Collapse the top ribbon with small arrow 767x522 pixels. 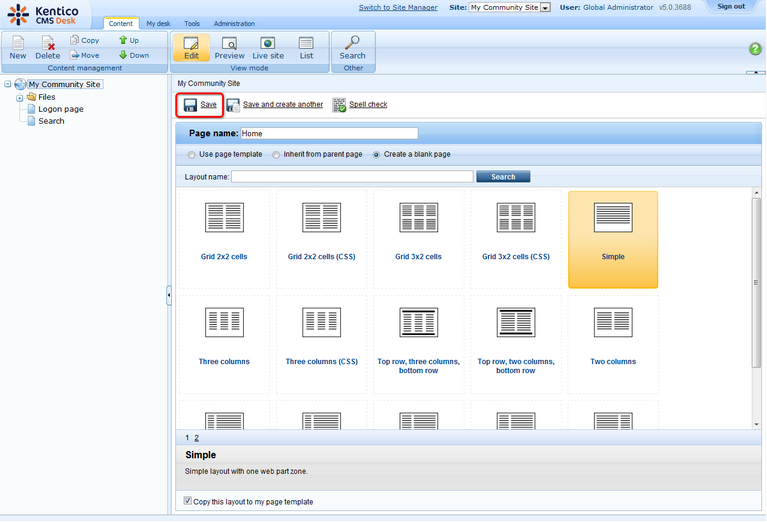[x=756, y=72]
